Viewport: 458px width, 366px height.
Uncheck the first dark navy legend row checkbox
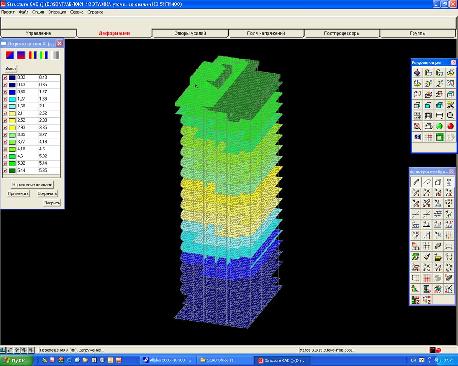pyautogui.click(x=5, y=78)
